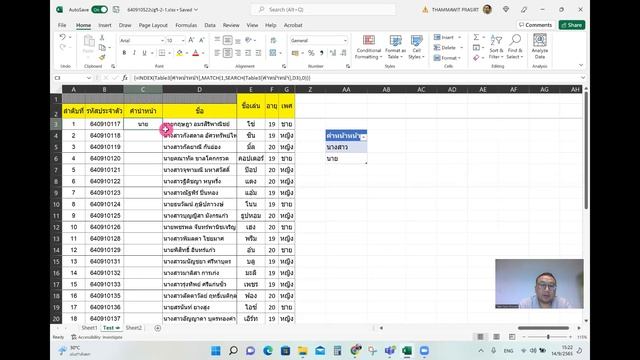Select the Format Painter brush
Screen dimensions: 640x360
click(102, 57)
